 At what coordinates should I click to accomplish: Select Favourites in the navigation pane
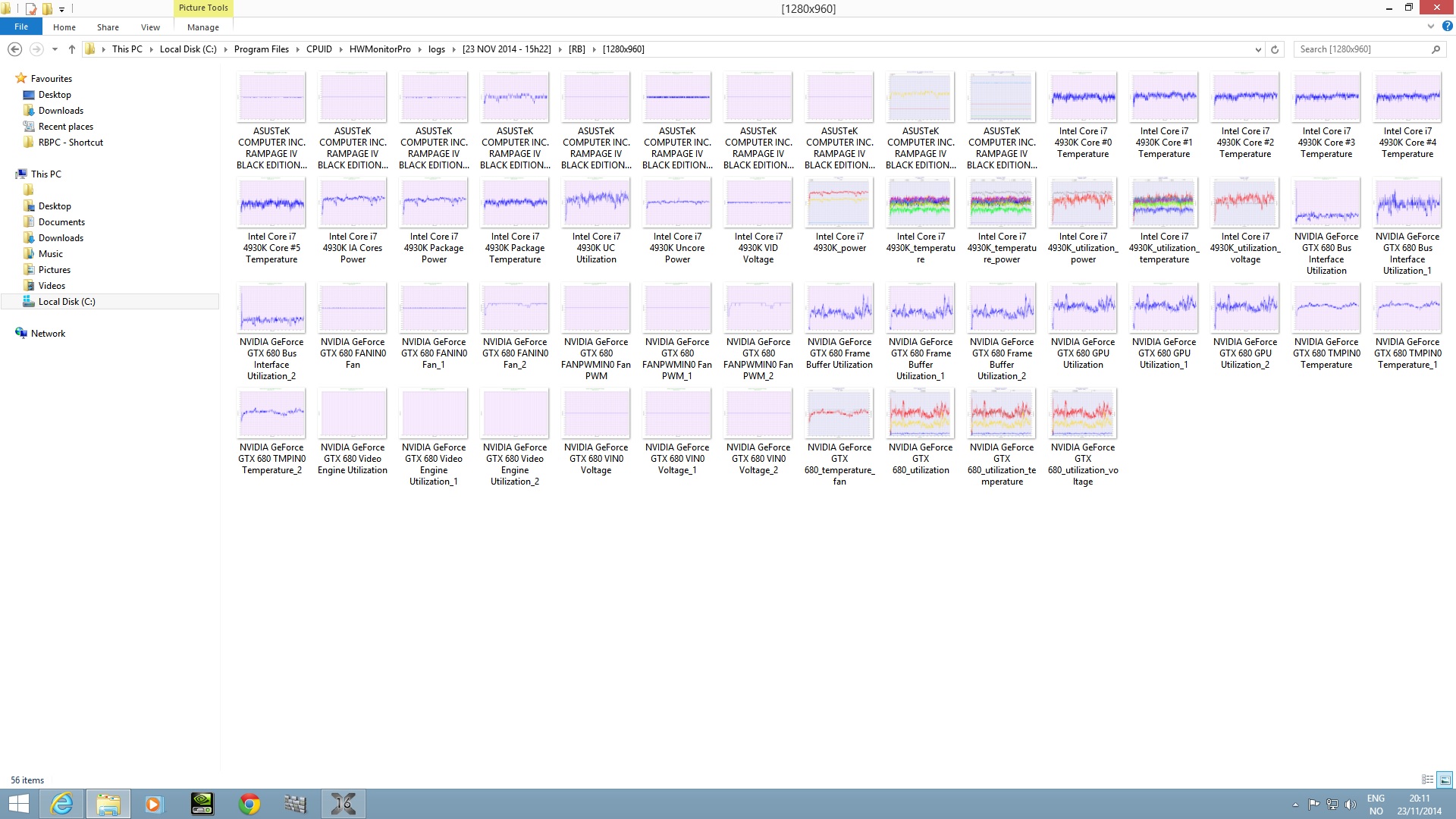(51, 79)
